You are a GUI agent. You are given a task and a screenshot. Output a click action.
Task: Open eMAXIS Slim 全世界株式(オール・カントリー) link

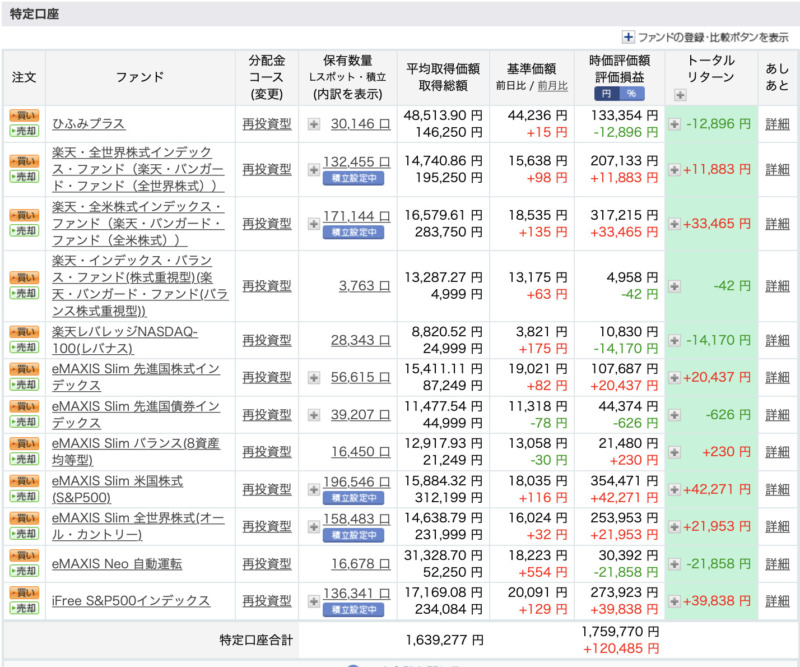[138, 527]
